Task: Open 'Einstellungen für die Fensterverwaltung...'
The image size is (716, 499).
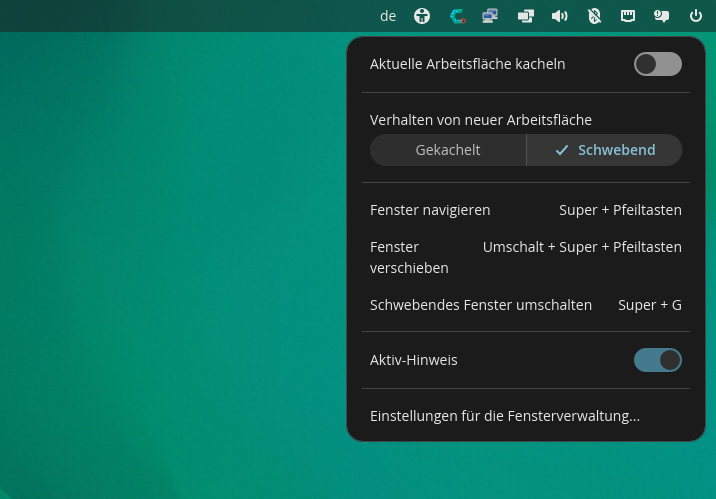Action: tap(505, 416)
